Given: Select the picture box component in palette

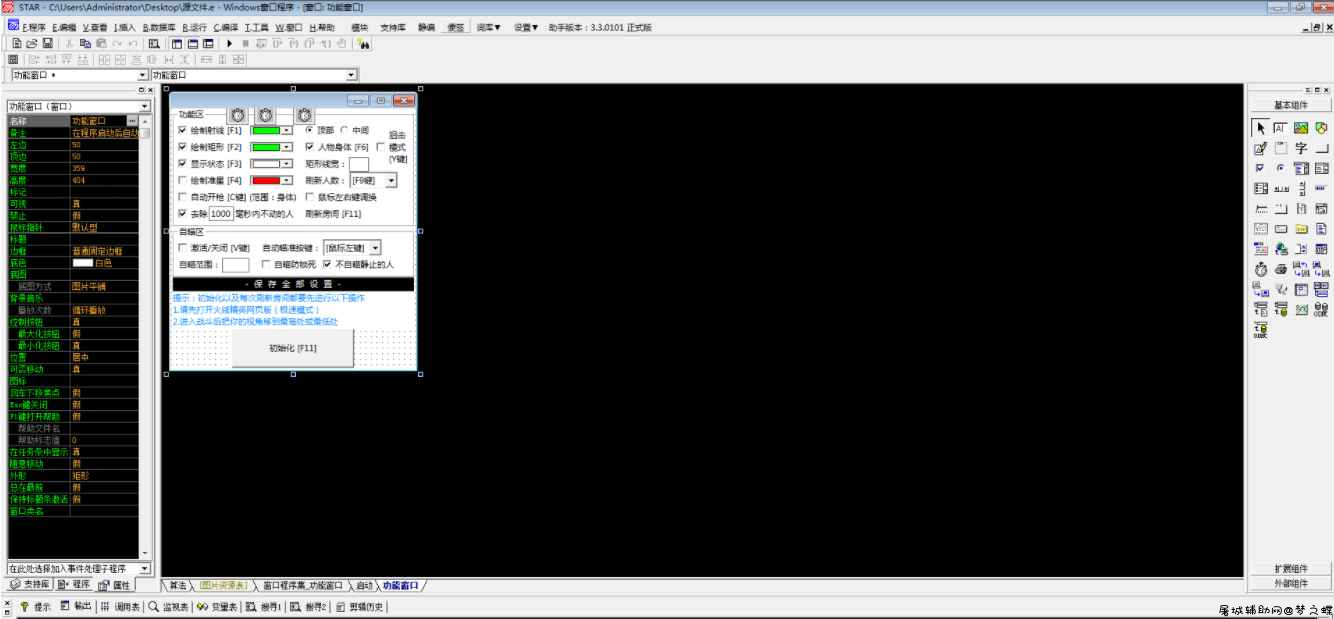Looking at the screenshot, I should [x=1301, y=128].
